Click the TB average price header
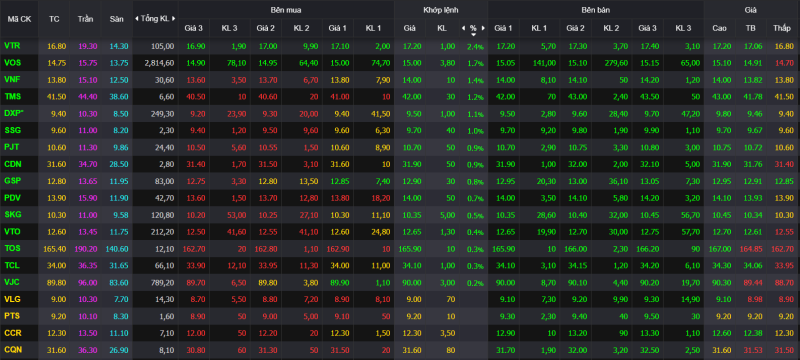Screen dimensions: 800x360 click(x=751, y=29)
